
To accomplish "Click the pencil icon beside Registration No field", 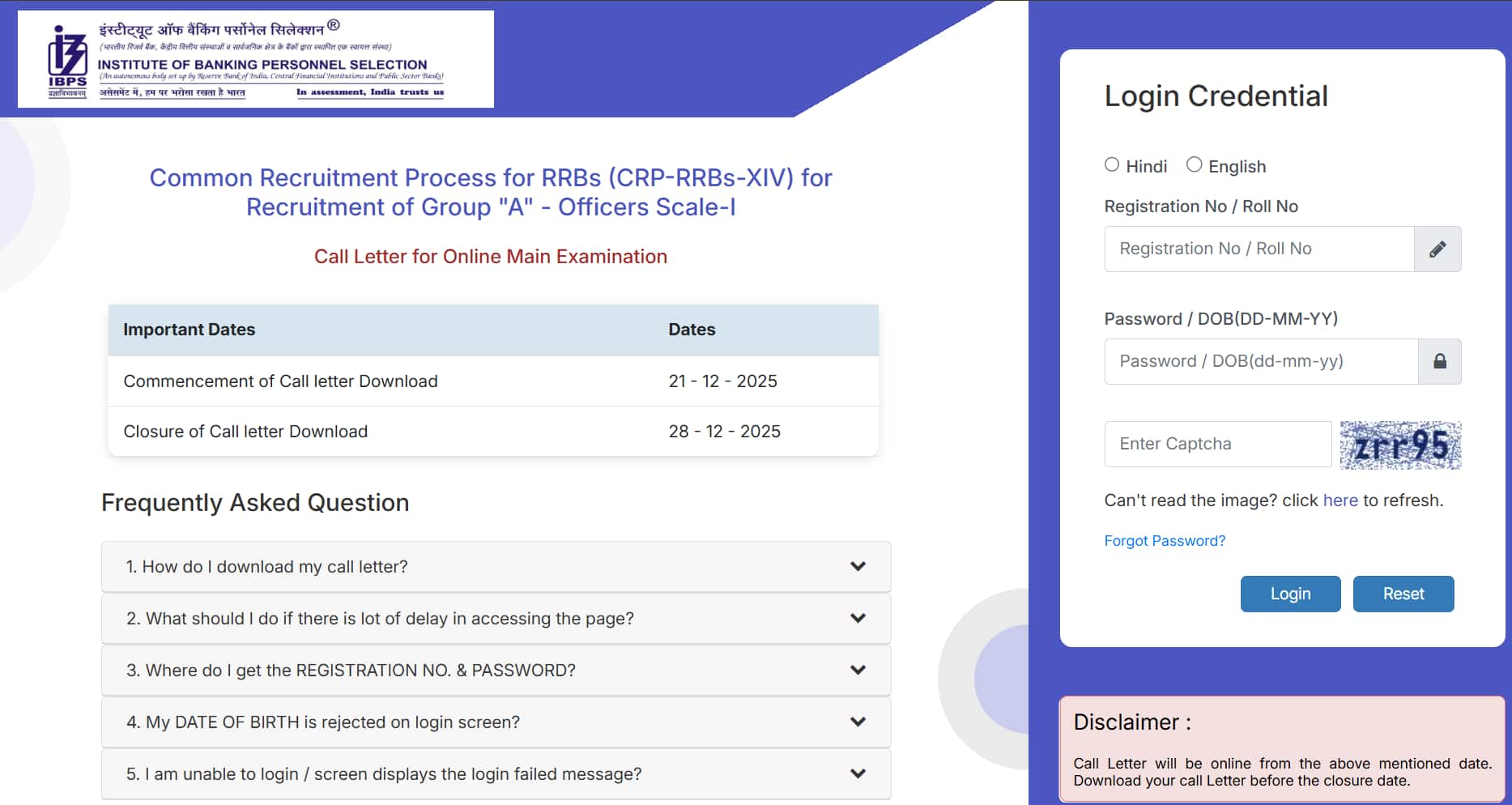I will click(x=1437, y=249).
